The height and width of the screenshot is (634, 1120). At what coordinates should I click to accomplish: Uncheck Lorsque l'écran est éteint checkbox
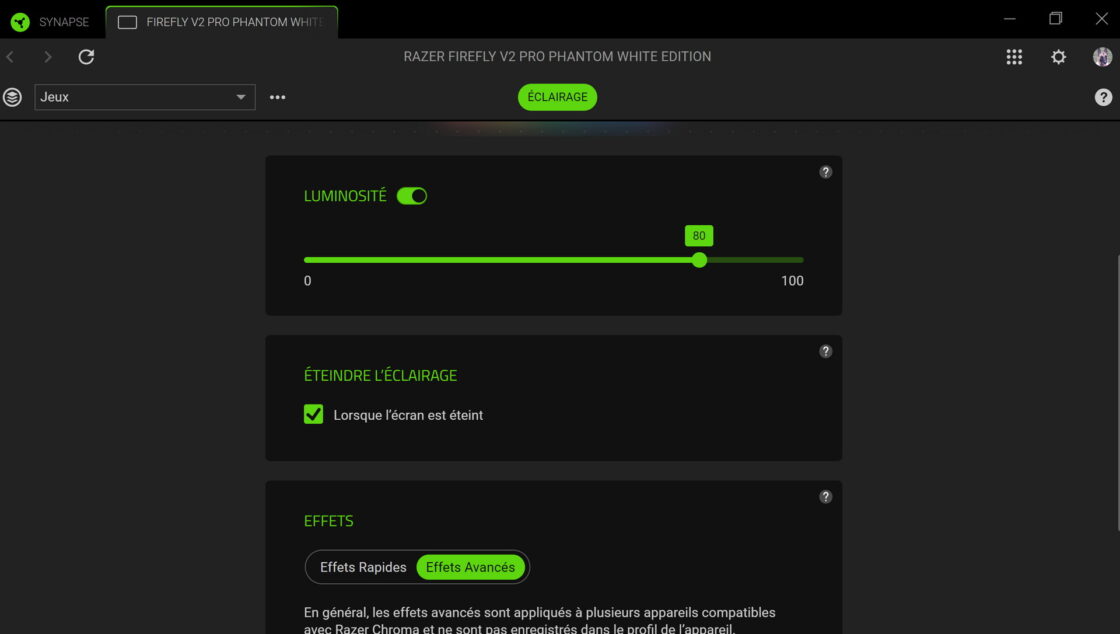click(313, 414)
